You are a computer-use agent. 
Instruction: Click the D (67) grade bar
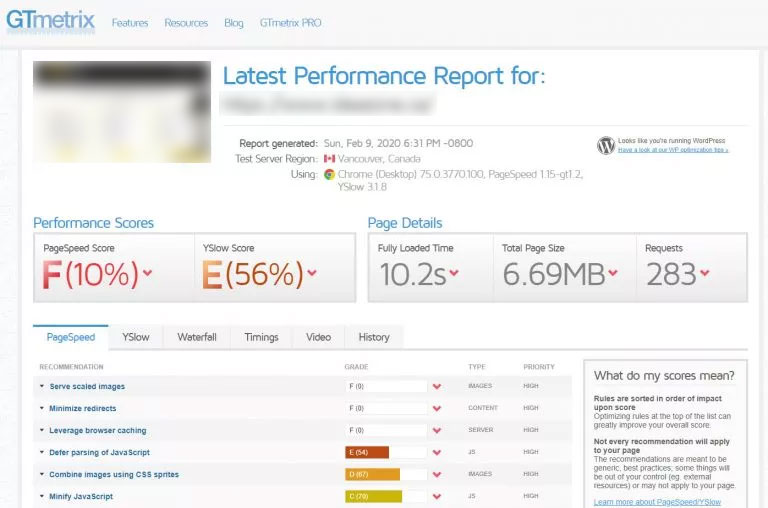372,474
